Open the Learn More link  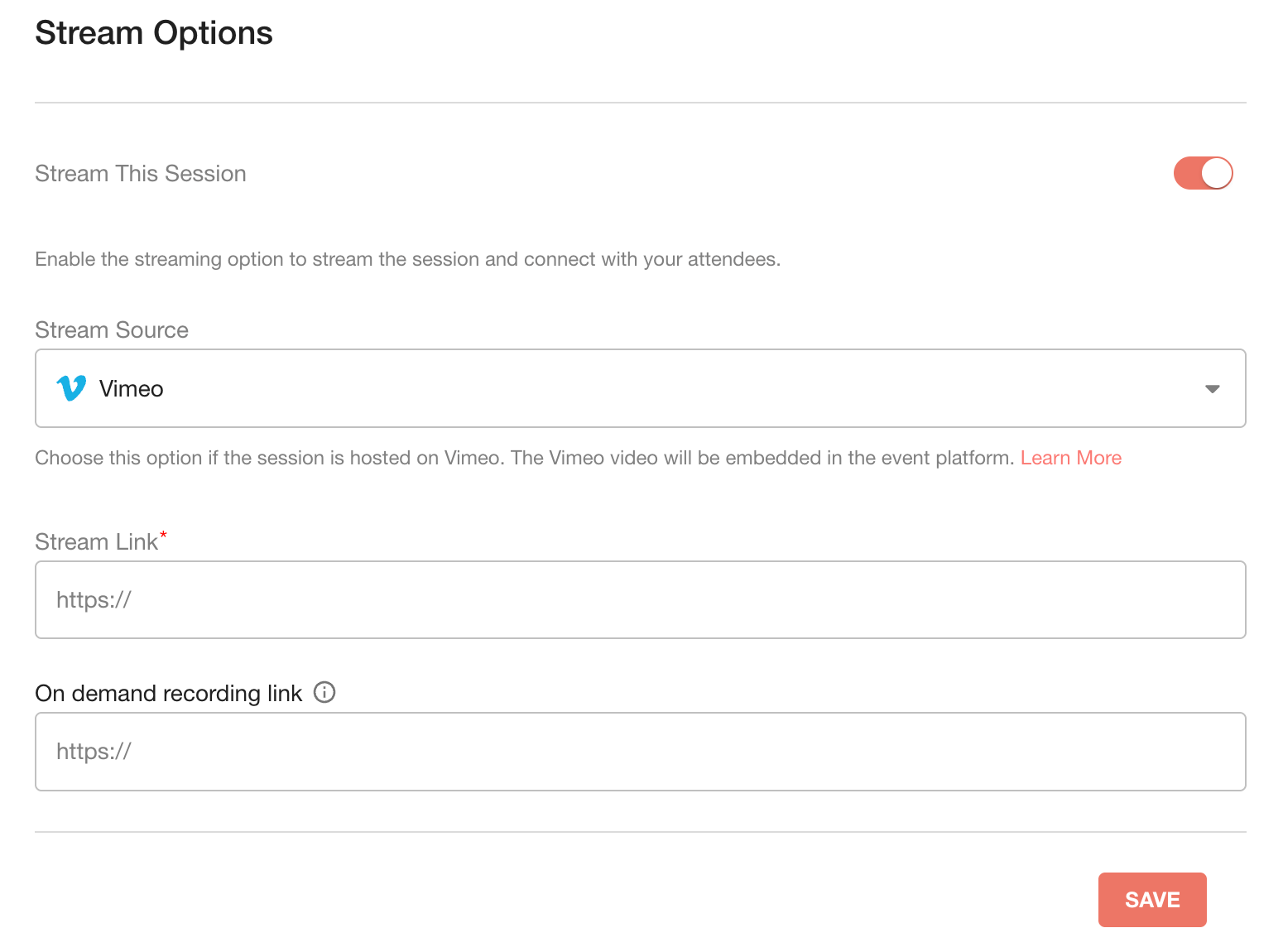(1071, 458)
